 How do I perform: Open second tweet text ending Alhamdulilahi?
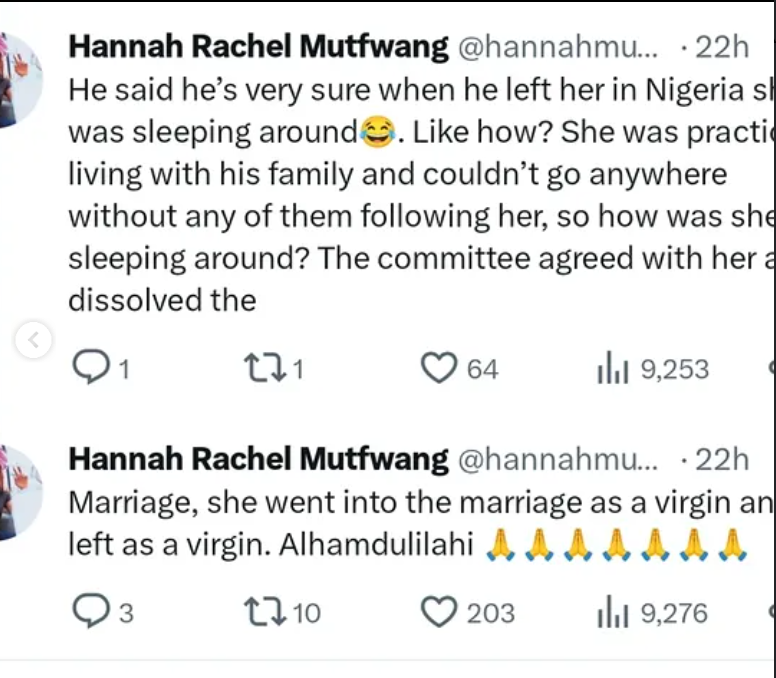tap(421, 523)
